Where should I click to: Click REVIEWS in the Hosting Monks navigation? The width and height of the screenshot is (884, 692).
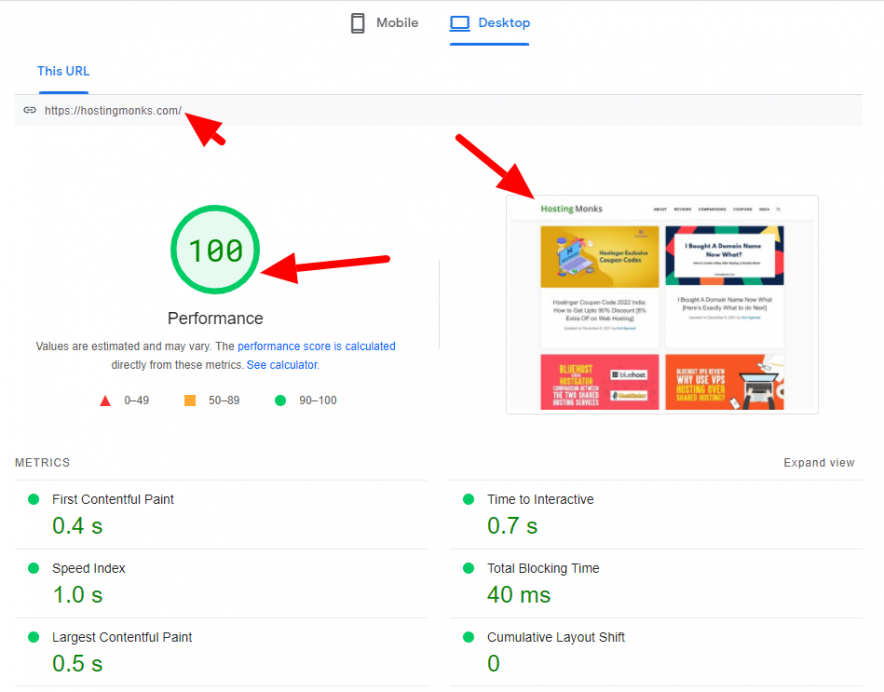(x=682, y=209)
